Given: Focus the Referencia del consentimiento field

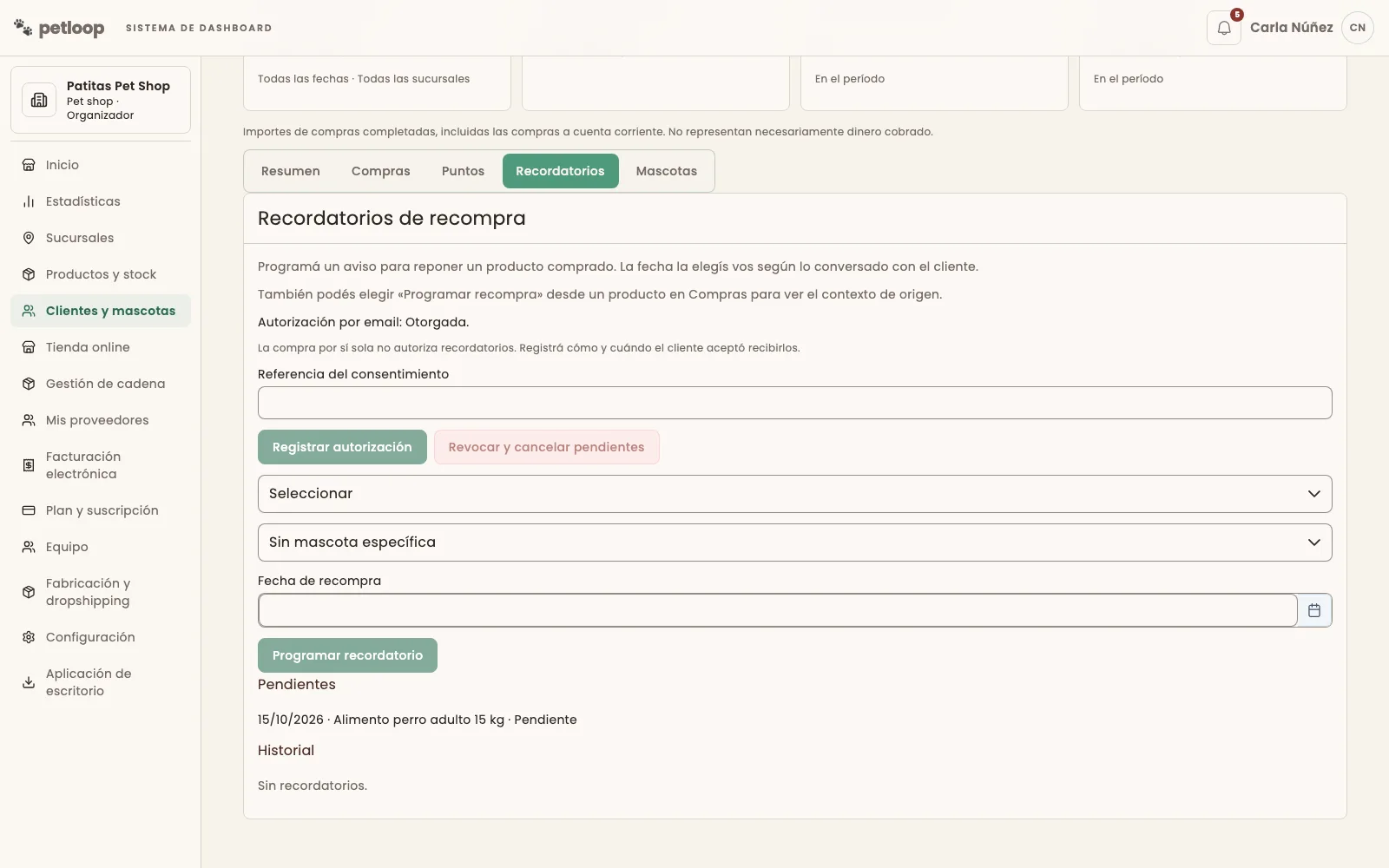Looking at the screenshot, I should (795, 403).
